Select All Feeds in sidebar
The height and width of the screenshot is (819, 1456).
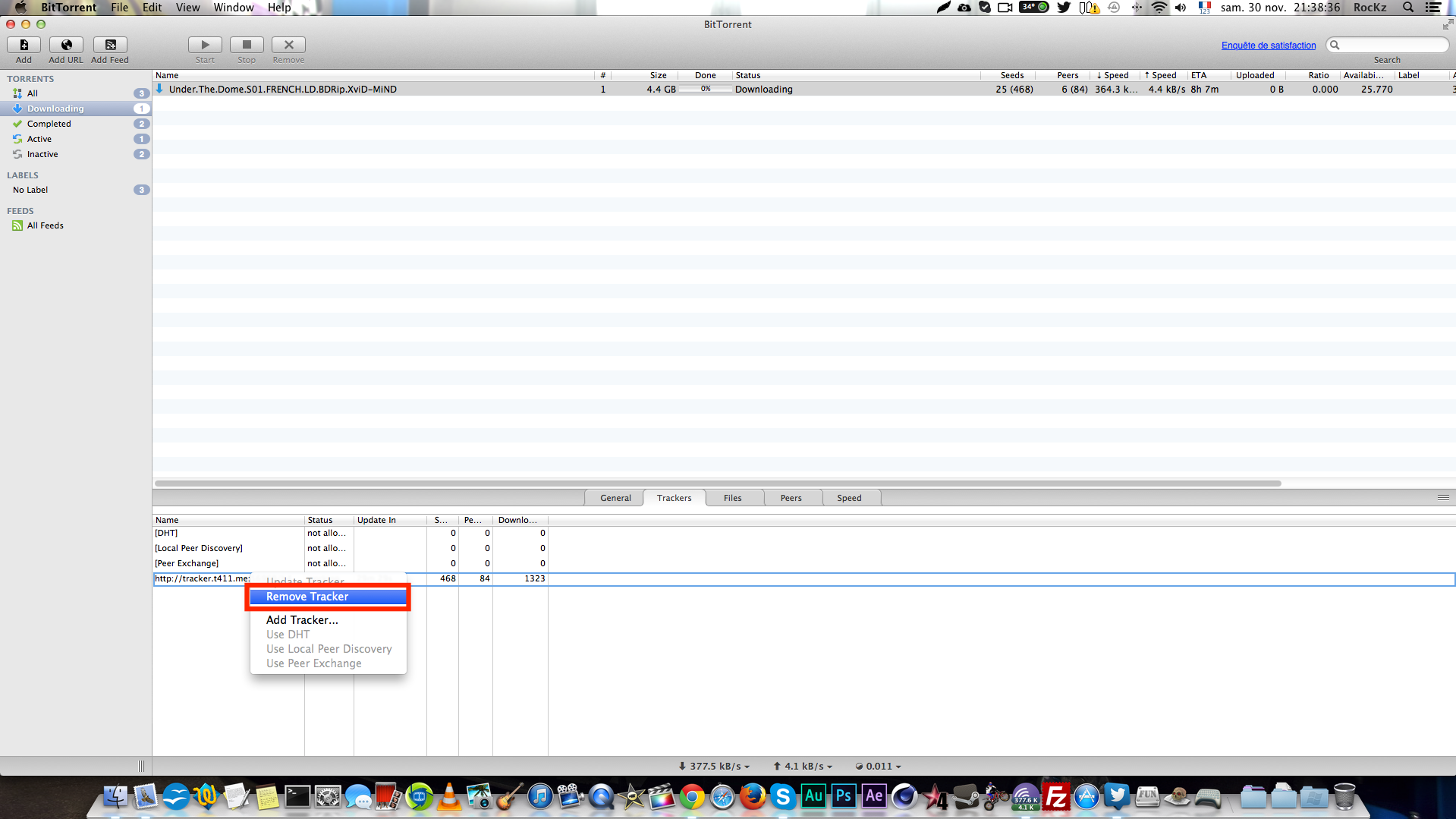(x=76, y=225)
